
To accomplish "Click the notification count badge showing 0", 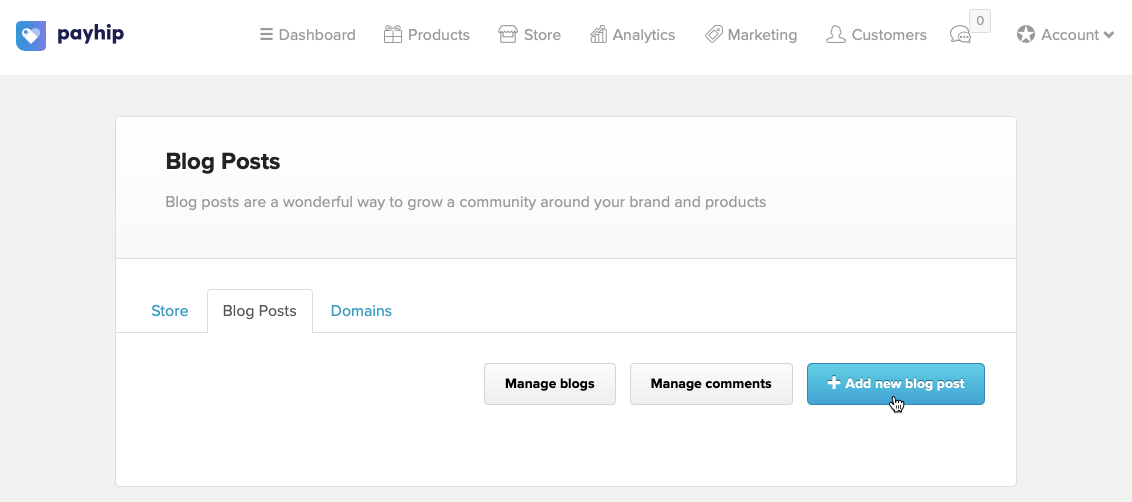I will (x=980, y=20).
